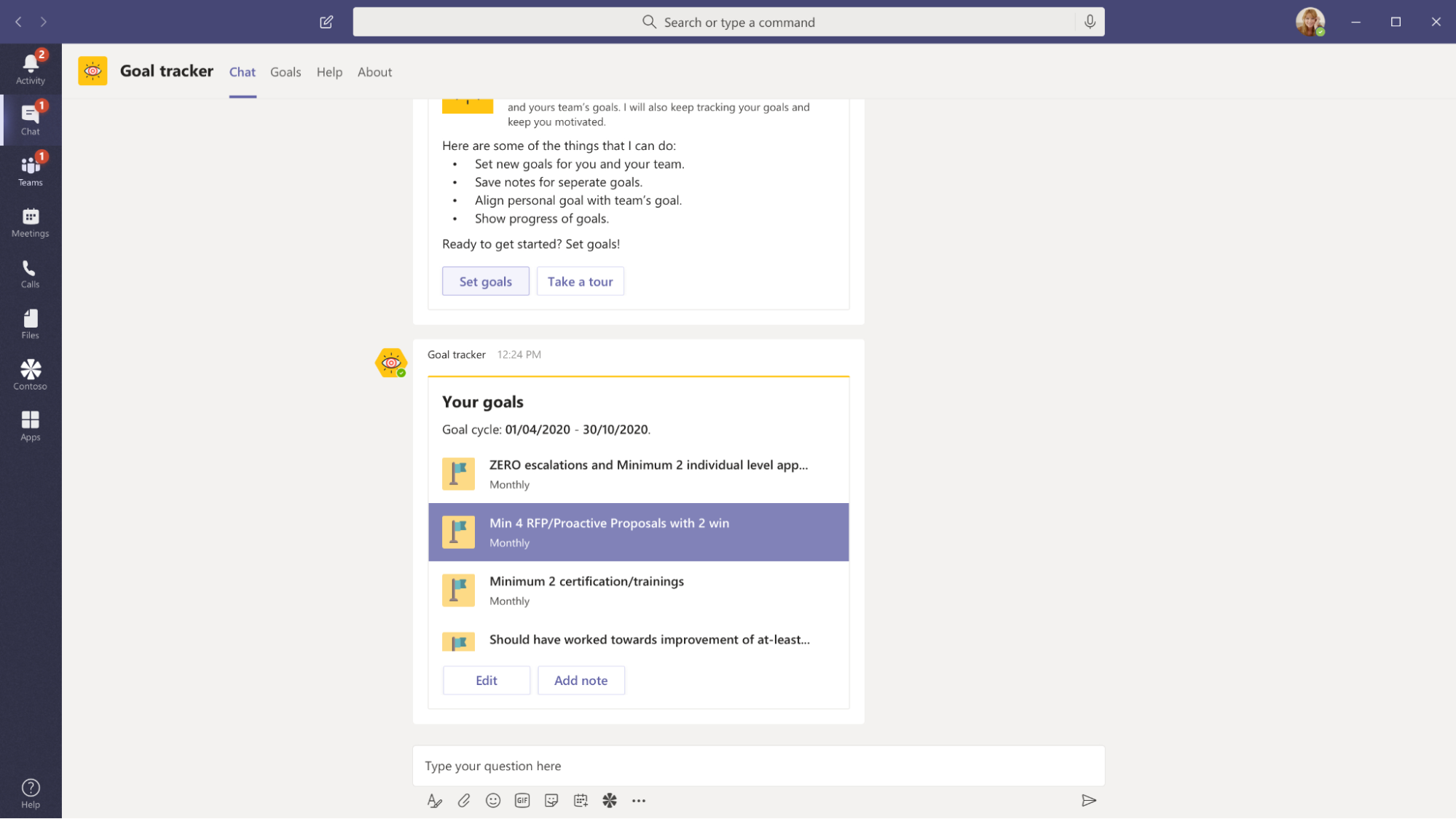1456x819 pixels.
Task: Open the Activity feed icon
Action: [30, 68]
